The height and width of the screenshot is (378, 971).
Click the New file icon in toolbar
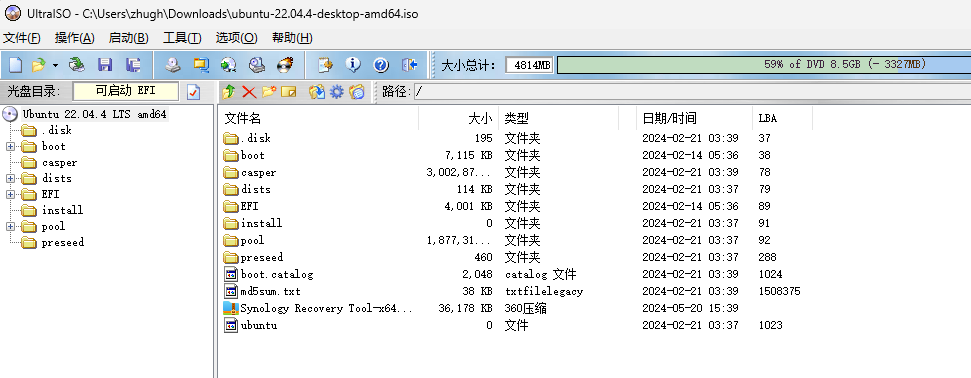click(x=15, y=65)
